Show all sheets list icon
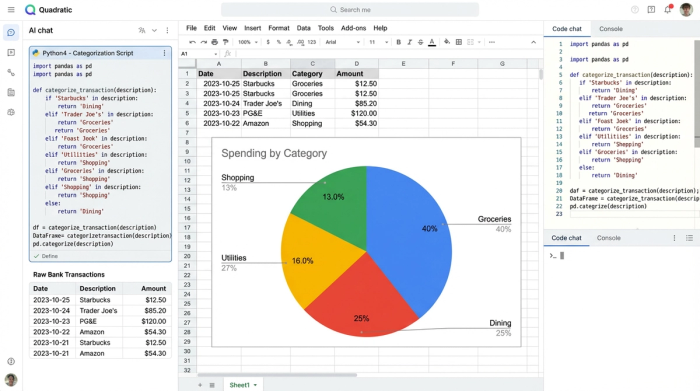This screenshot has height=391, width=700. click(212, 385)
